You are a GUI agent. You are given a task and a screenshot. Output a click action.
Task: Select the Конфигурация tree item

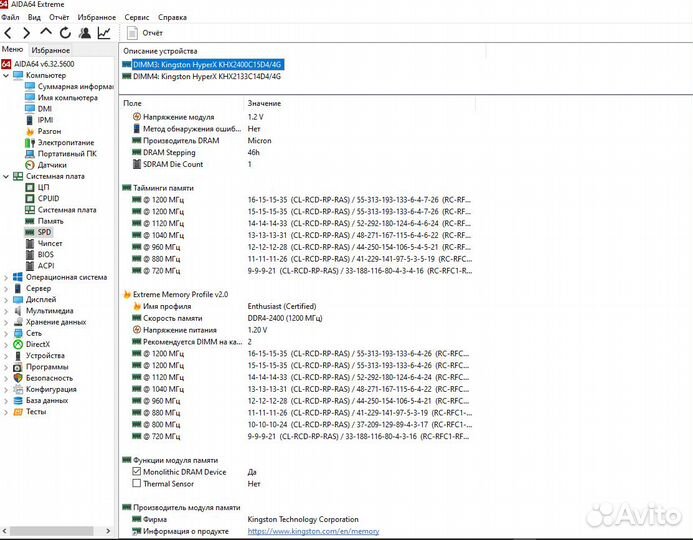point(51,389)
